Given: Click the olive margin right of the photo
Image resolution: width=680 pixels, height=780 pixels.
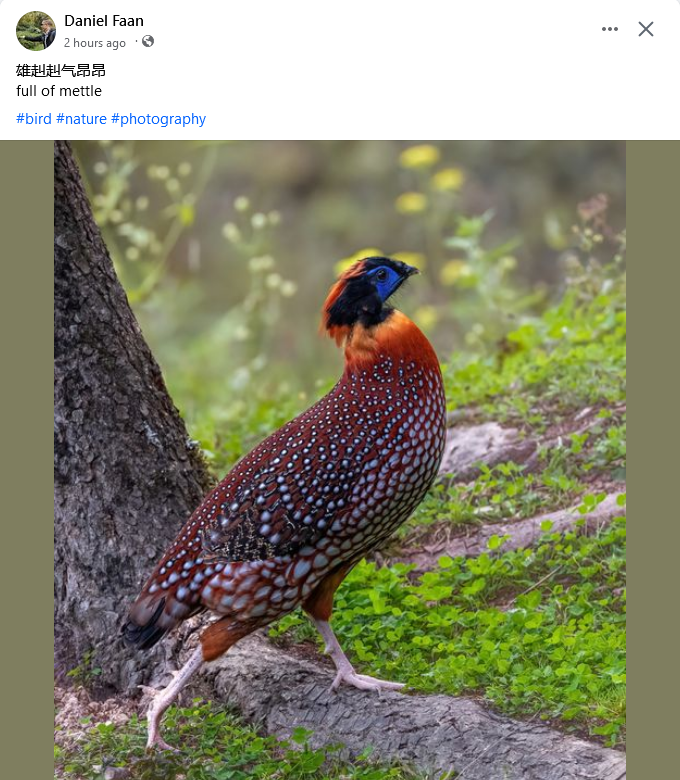Looking at the screenshot, I should tap(653, 460).
